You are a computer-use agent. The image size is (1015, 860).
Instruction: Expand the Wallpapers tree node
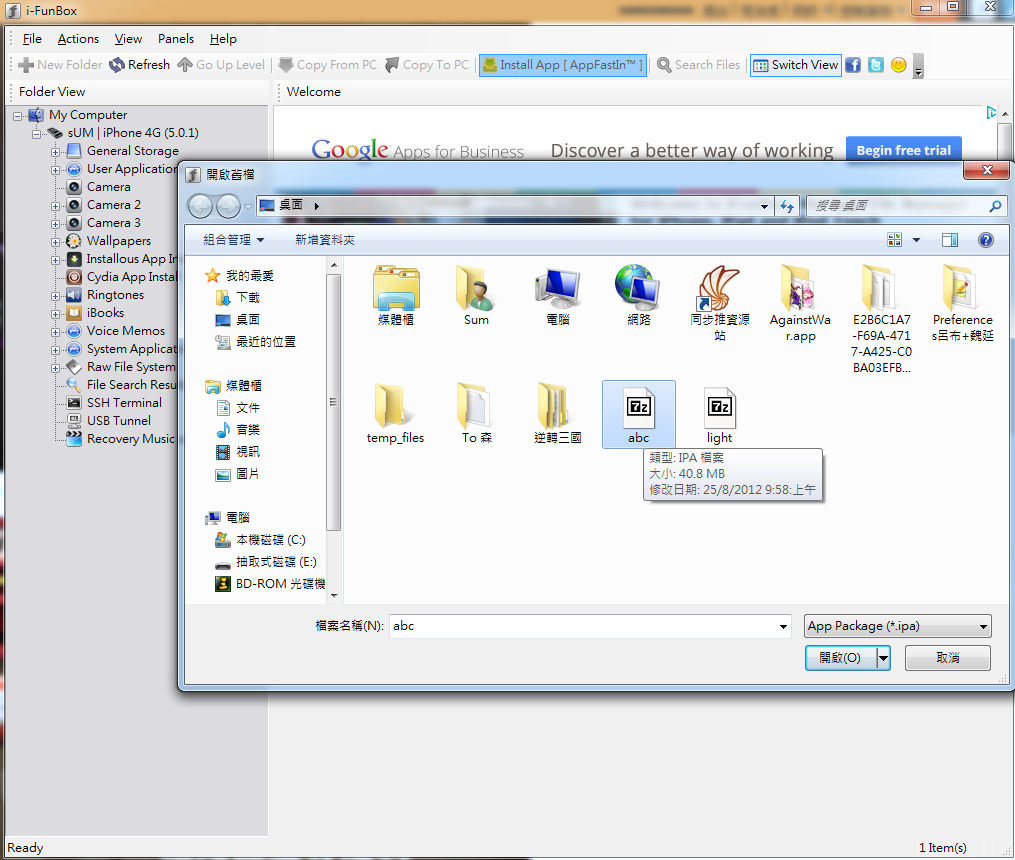coord(56,243)
